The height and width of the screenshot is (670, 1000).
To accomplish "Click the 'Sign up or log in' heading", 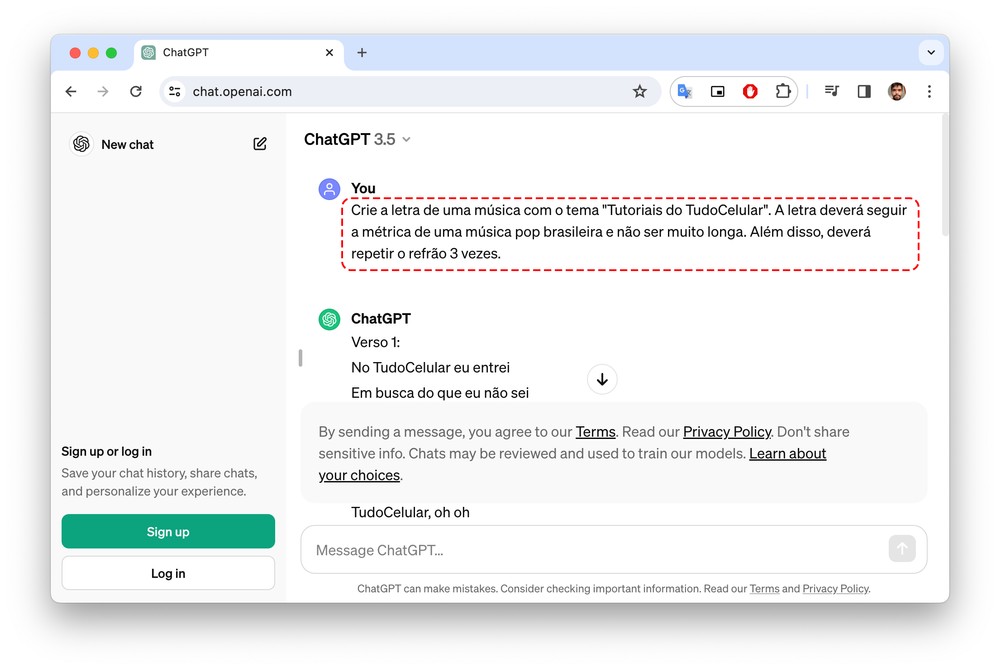I will 107,452.
